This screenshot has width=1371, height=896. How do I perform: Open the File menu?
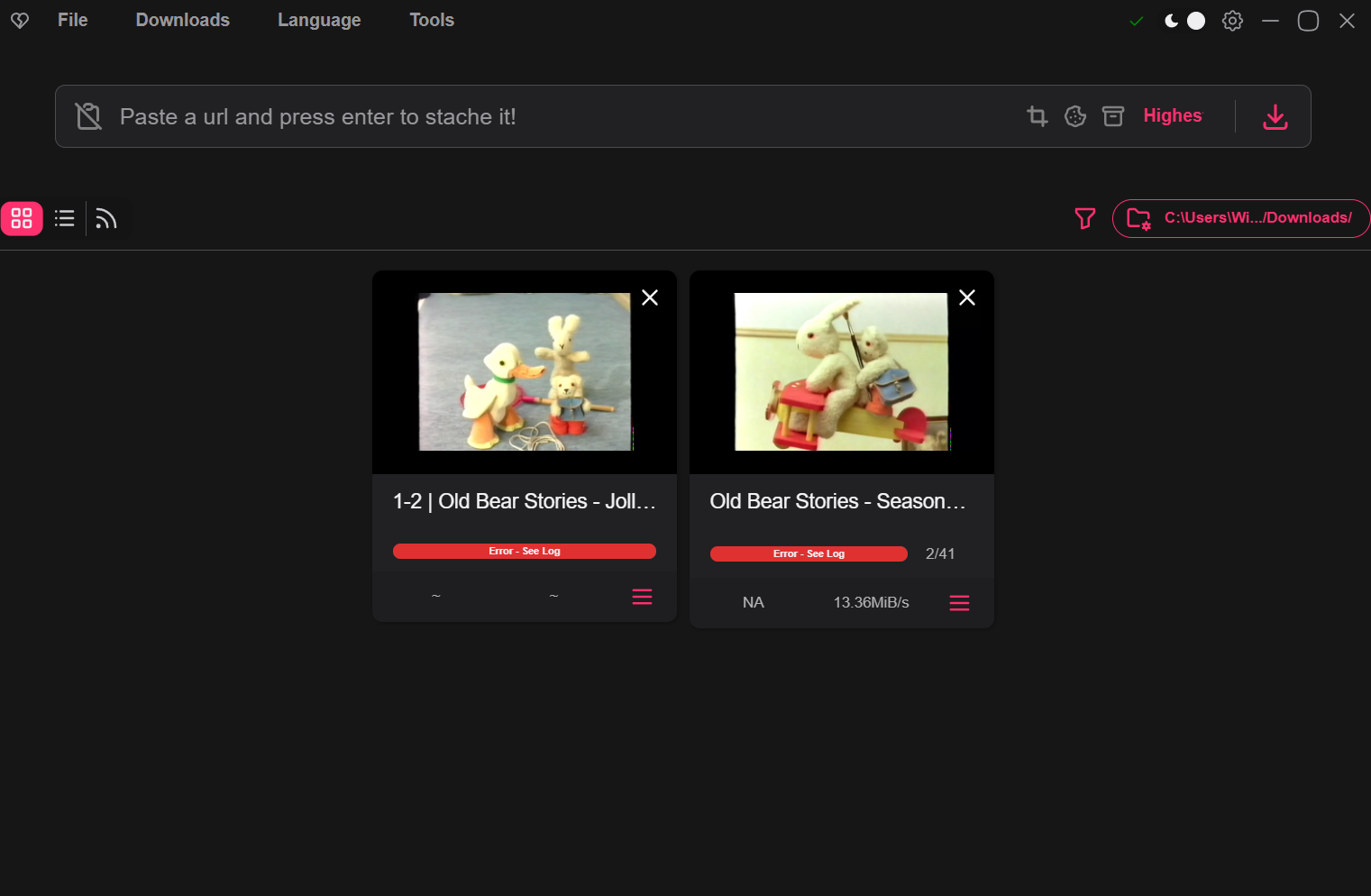coord(73,20)
